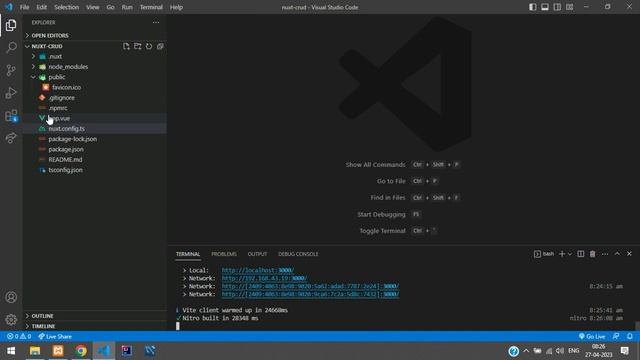Open package.json file
The width and height of the screenshot is (640, 360).
(x=94, y=149)
